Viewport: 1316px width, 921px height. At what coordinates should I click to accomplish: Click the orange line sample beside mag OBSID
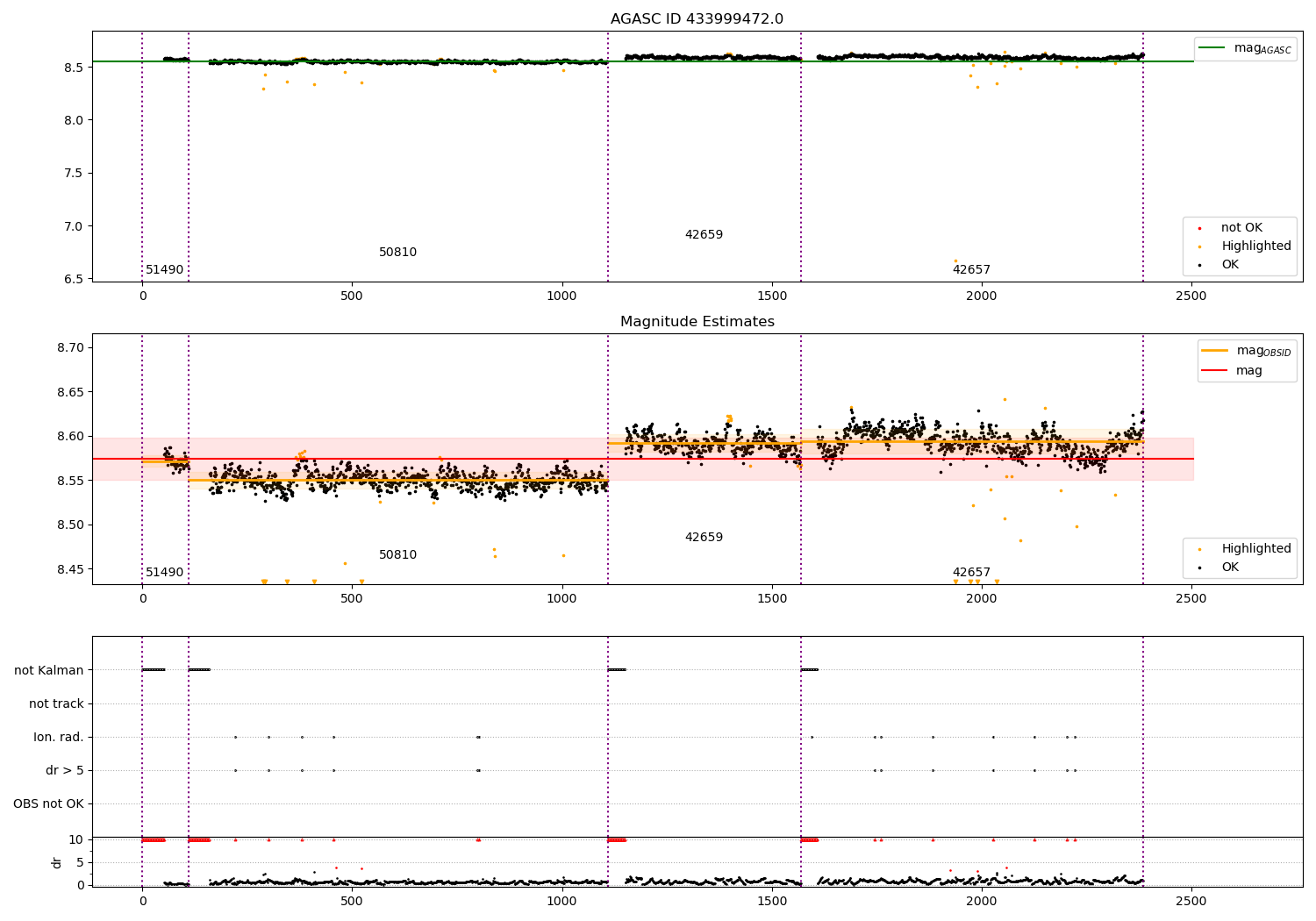(1215, 351)
